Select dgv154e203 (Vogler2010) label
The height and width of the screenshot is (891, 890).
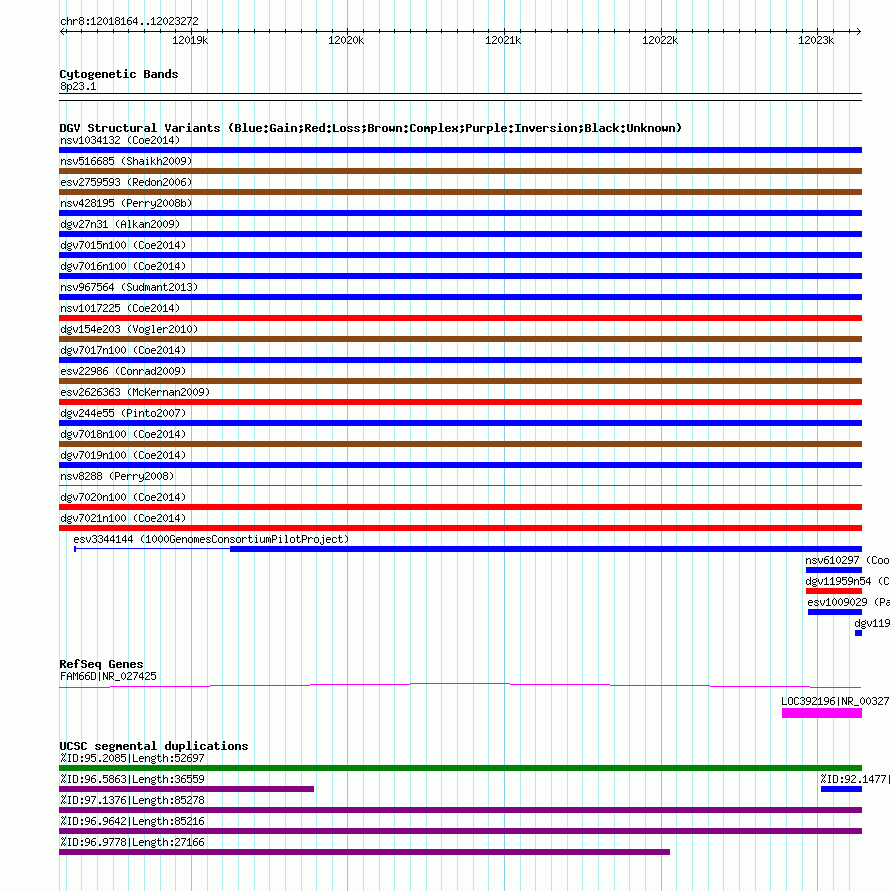click(x=129, y=330)
